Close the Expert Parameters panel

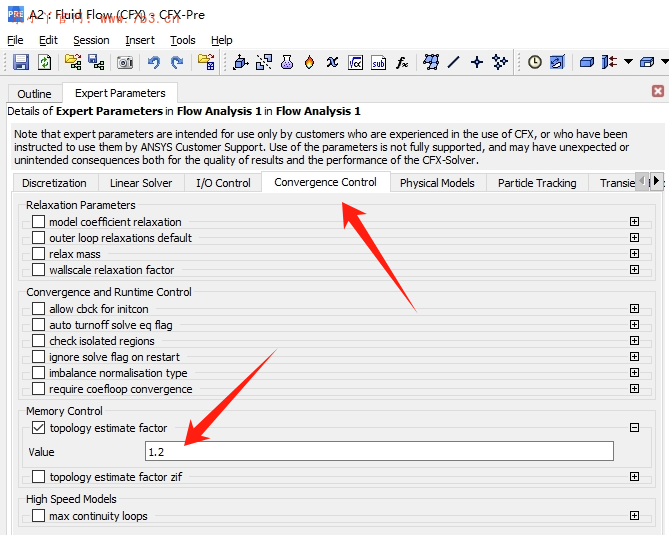point(658,91)
